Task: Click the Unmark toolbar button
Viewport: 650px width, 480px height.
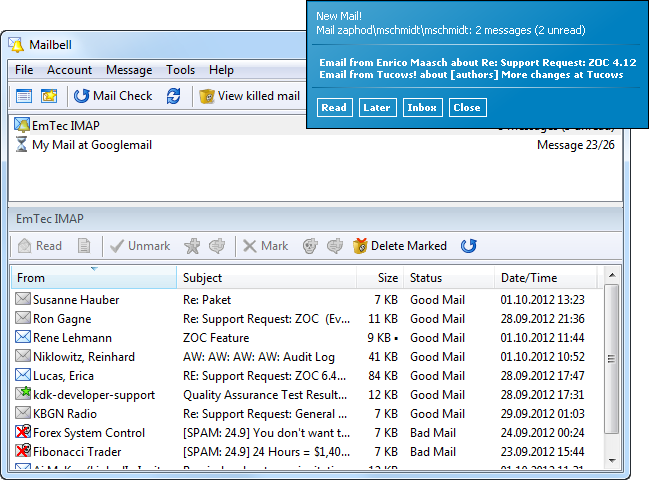Action: click(x=139, y=246)
